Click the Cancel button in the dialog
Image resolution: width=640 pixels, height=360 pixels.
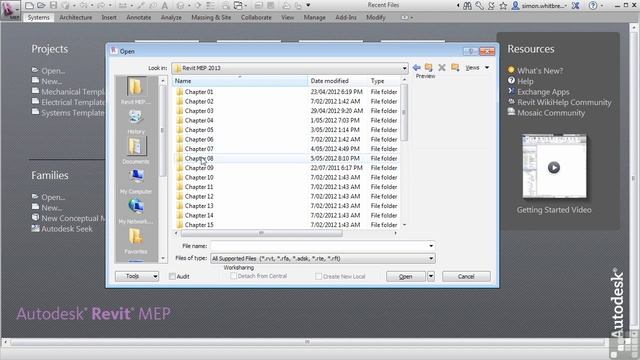[x=466, y=276]
